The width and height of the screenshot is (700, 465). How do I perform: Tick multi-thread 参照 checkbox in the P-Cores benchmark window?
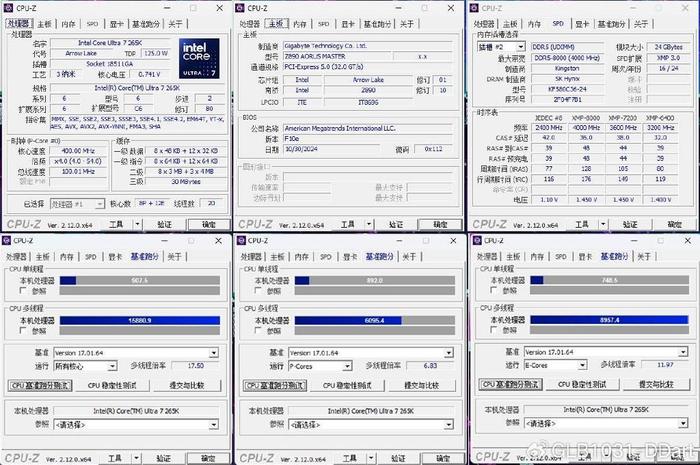coord(258,330)
